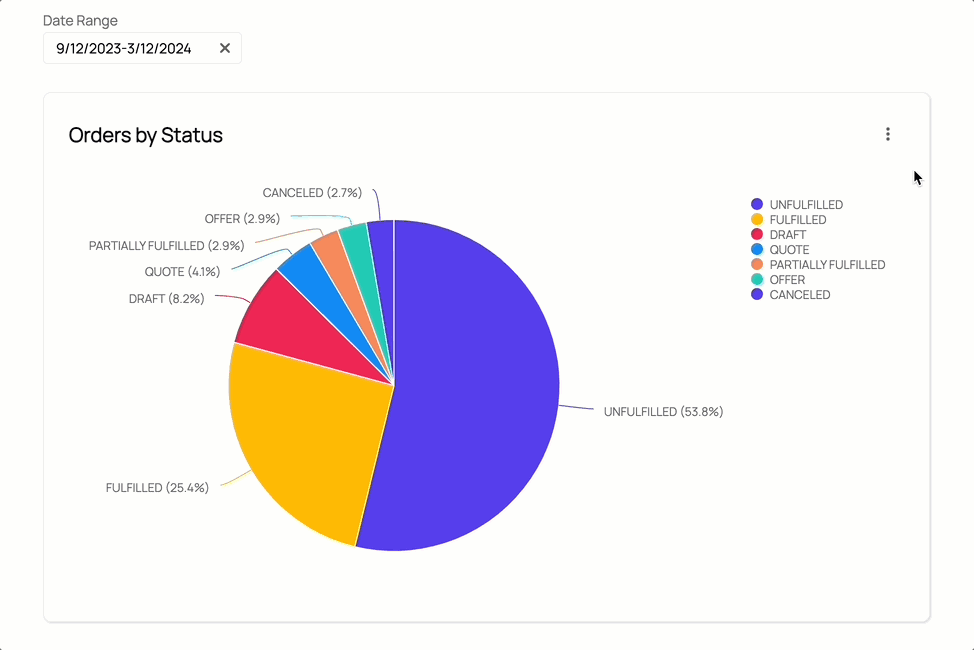Click the DRAFT (8.2%) data label

coord(166,299)
